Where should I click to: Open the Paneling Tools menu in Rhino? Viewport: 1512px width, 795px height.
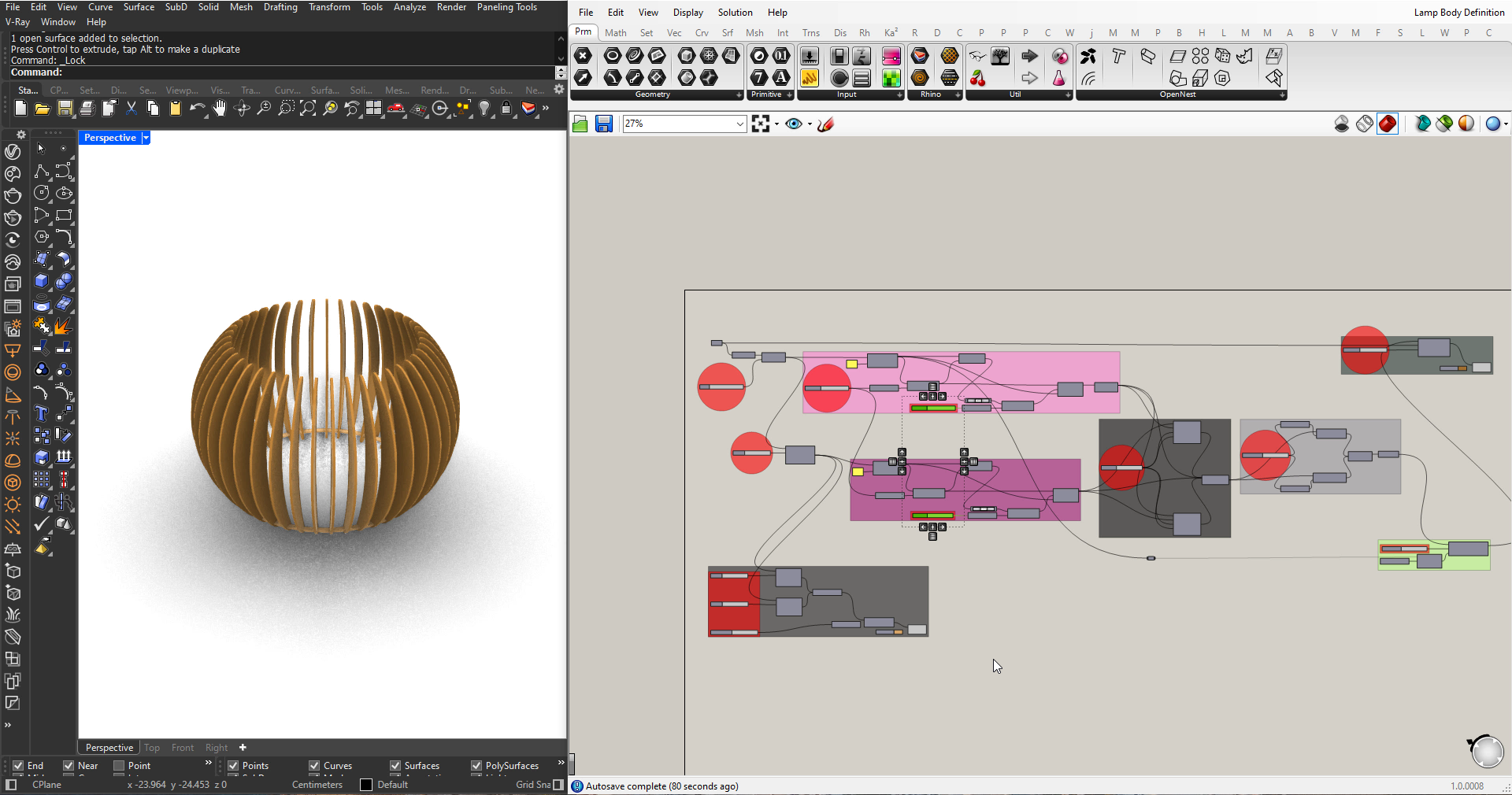click(507, 7)
